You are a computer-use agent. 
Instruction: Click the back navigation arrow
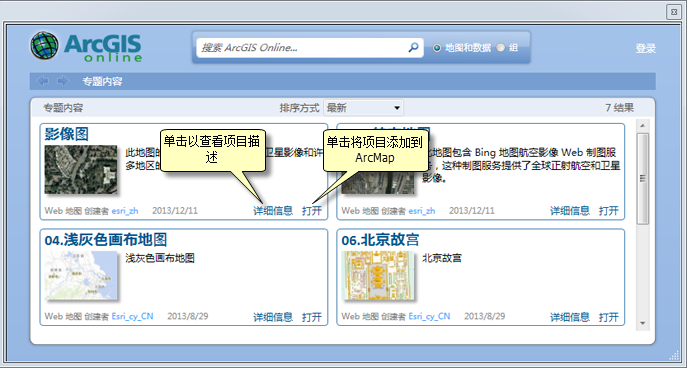43,81
